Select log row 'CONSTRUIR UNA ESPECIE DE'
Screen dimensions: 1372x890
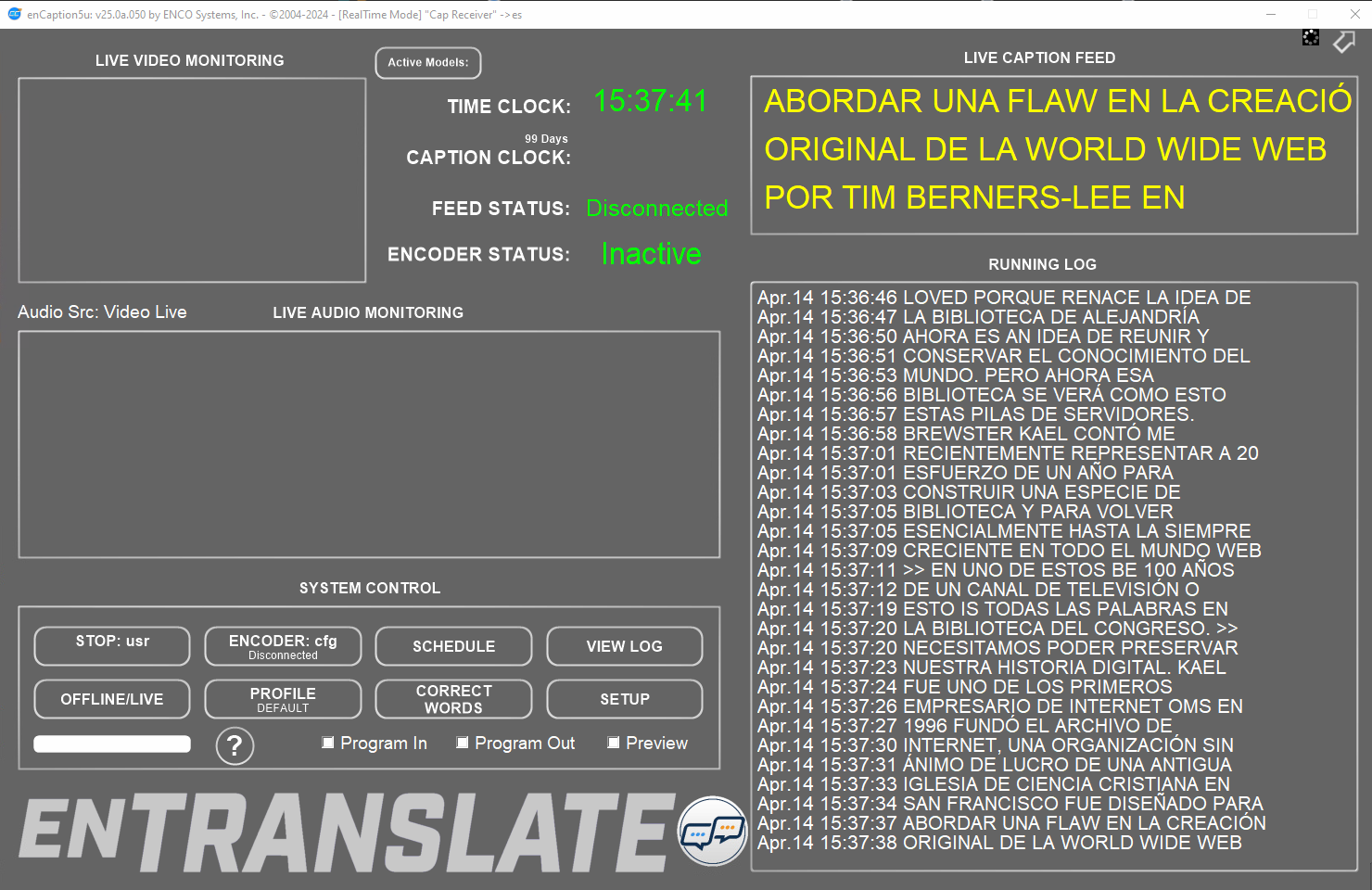coord(969,492)
